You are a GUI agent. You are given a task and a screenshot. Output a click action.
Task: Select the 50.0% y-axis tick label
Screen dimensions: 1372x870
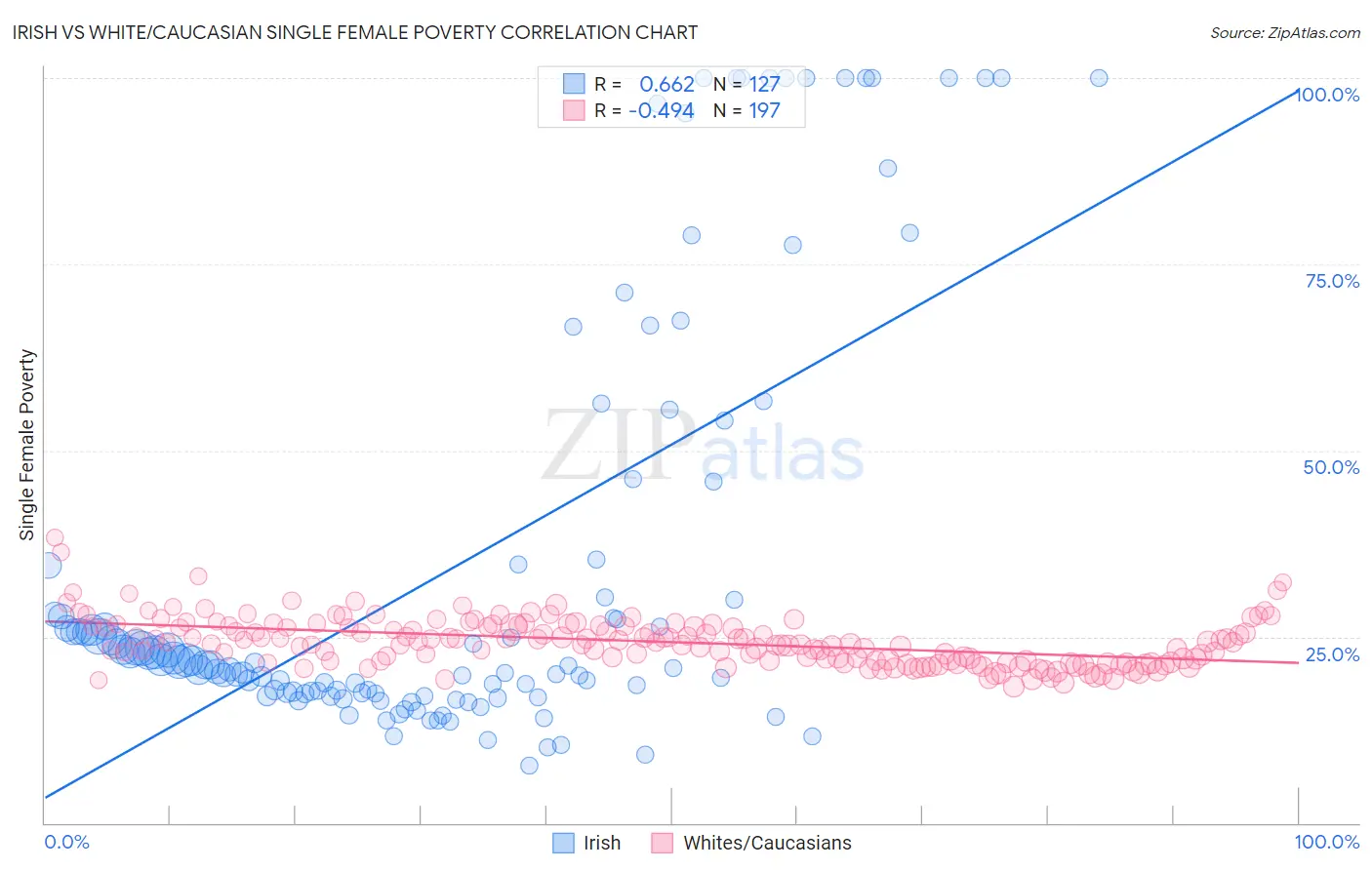tap(1331, 467)
